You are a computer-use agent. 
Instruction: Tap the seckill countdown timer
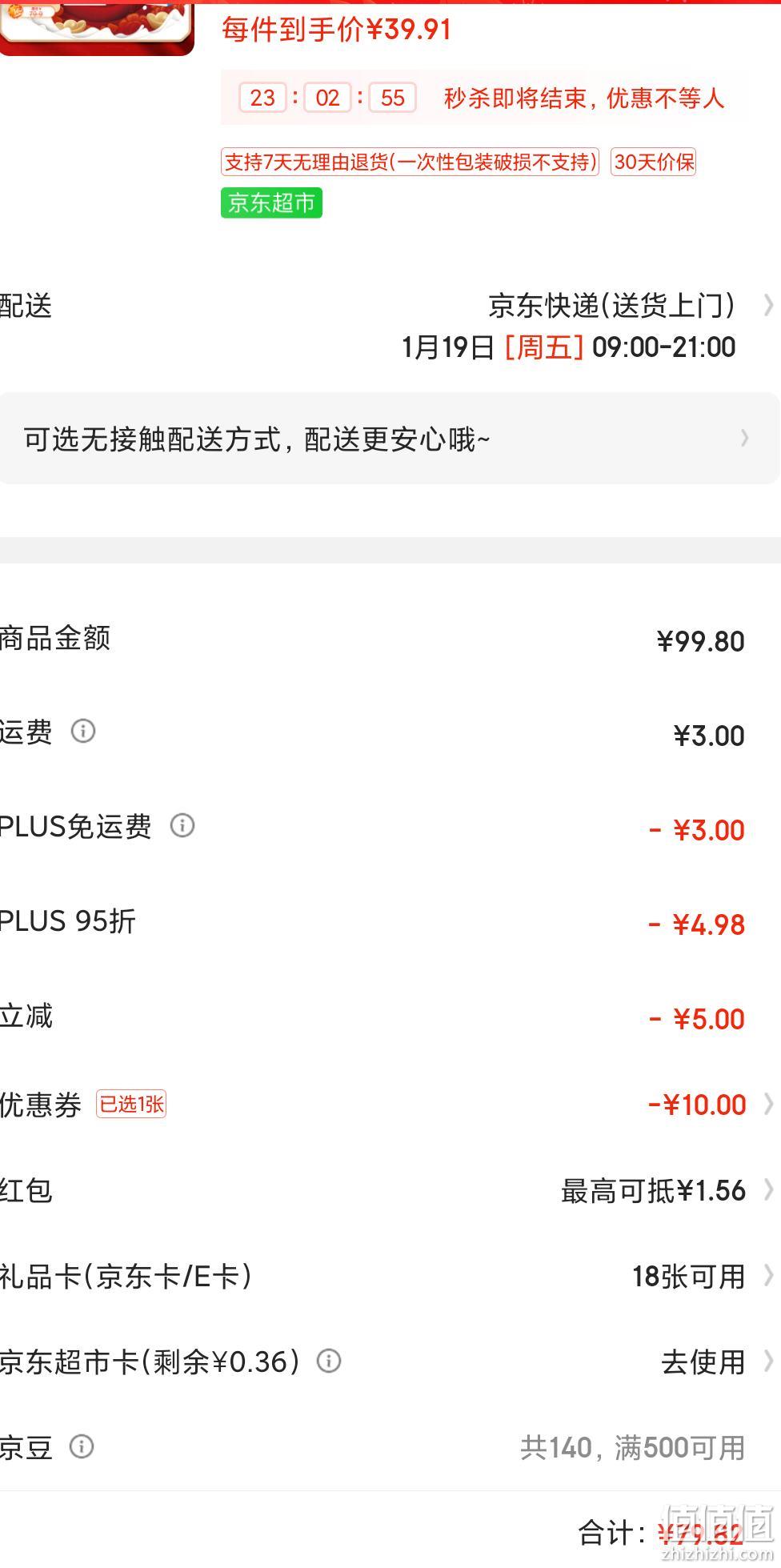coord(327,98)
